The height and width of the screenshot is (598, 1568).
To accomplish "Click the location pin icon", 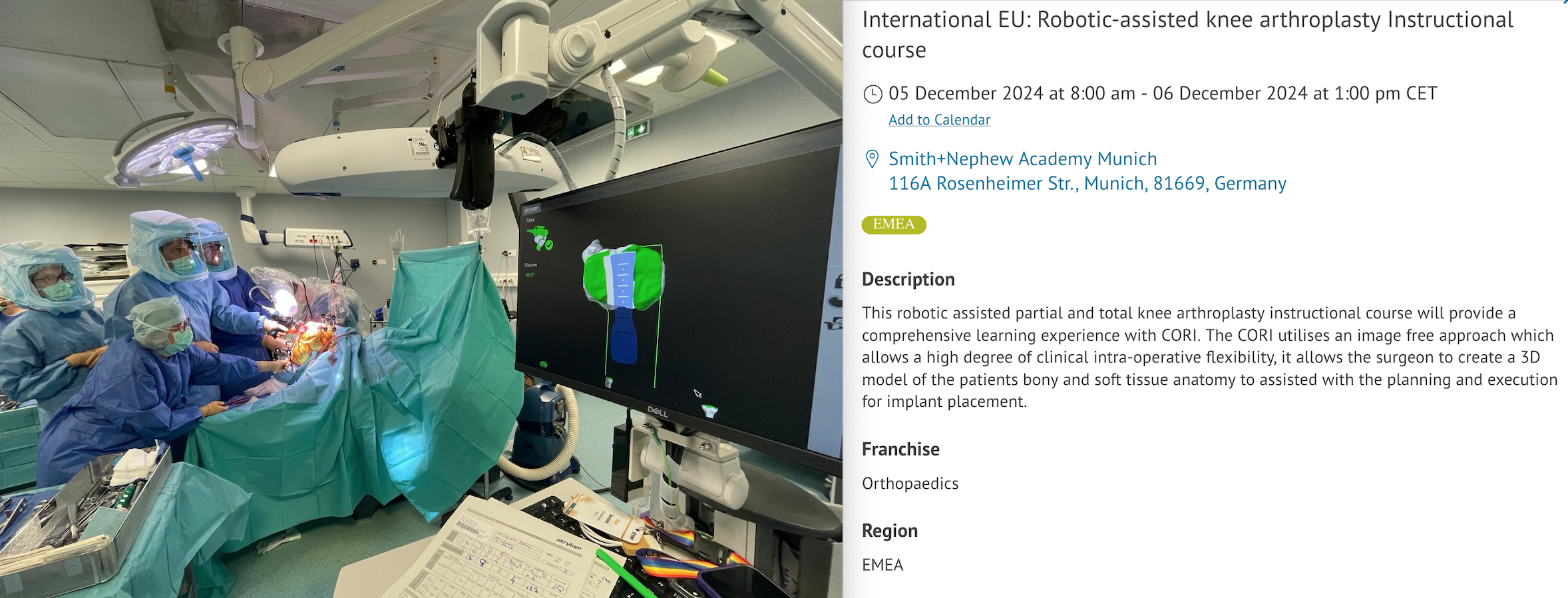I will coord(871,159).
